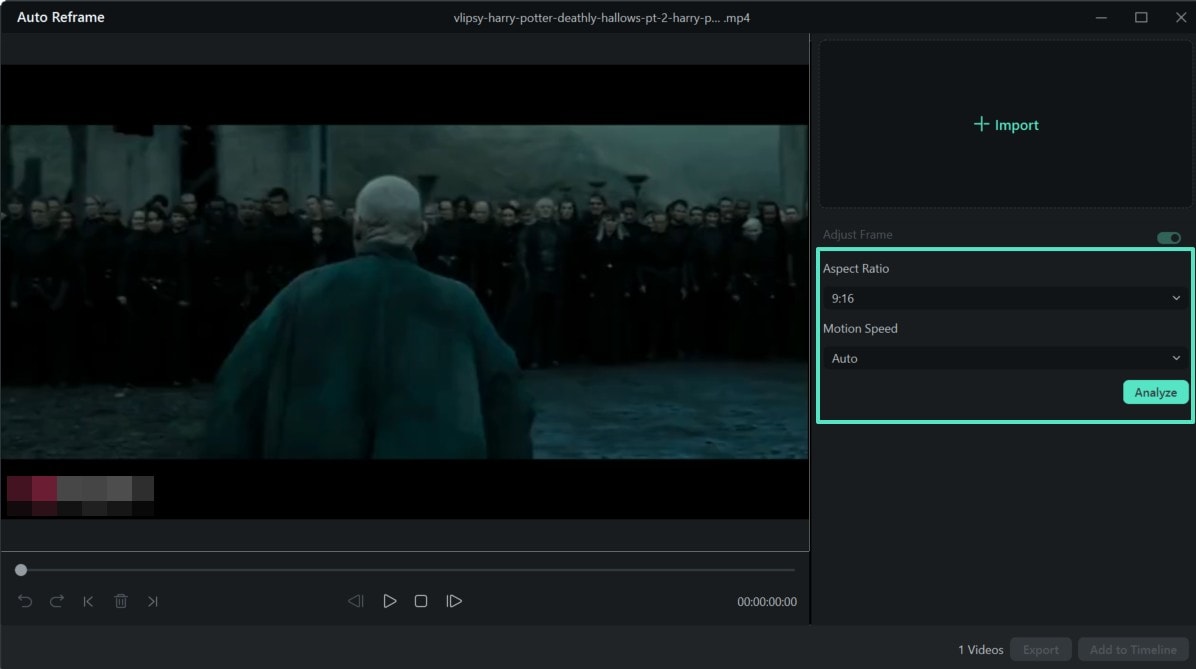Step forward one frame
The height and width of the screenshot is (669, 1196).
[x=454, y=601]
